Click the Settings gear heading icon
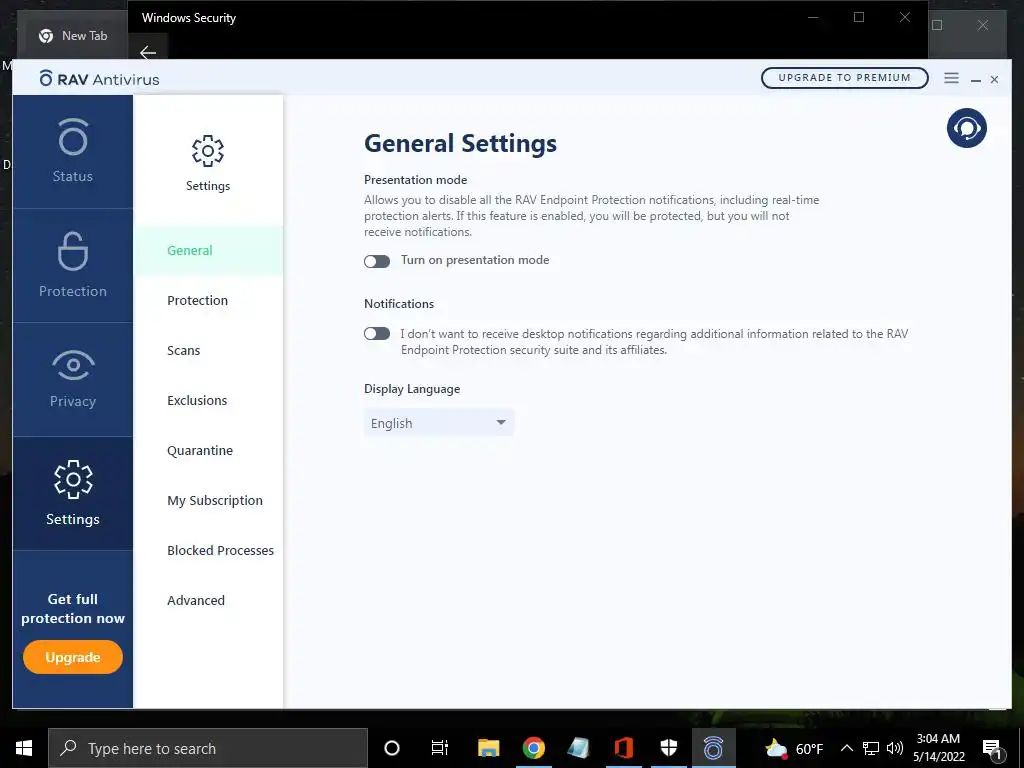 point(208,152)
